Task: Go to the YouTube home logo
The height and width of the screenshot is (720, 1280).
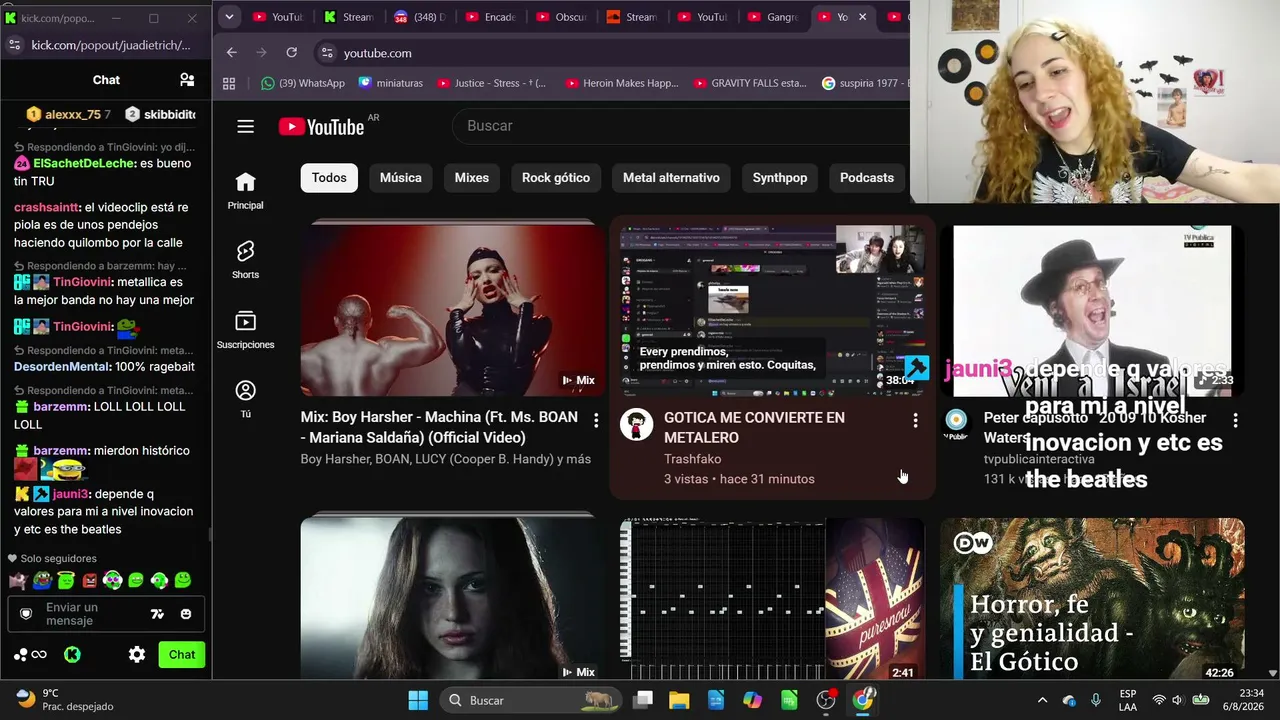Action: pyautogui.click(x=321, y=126)
